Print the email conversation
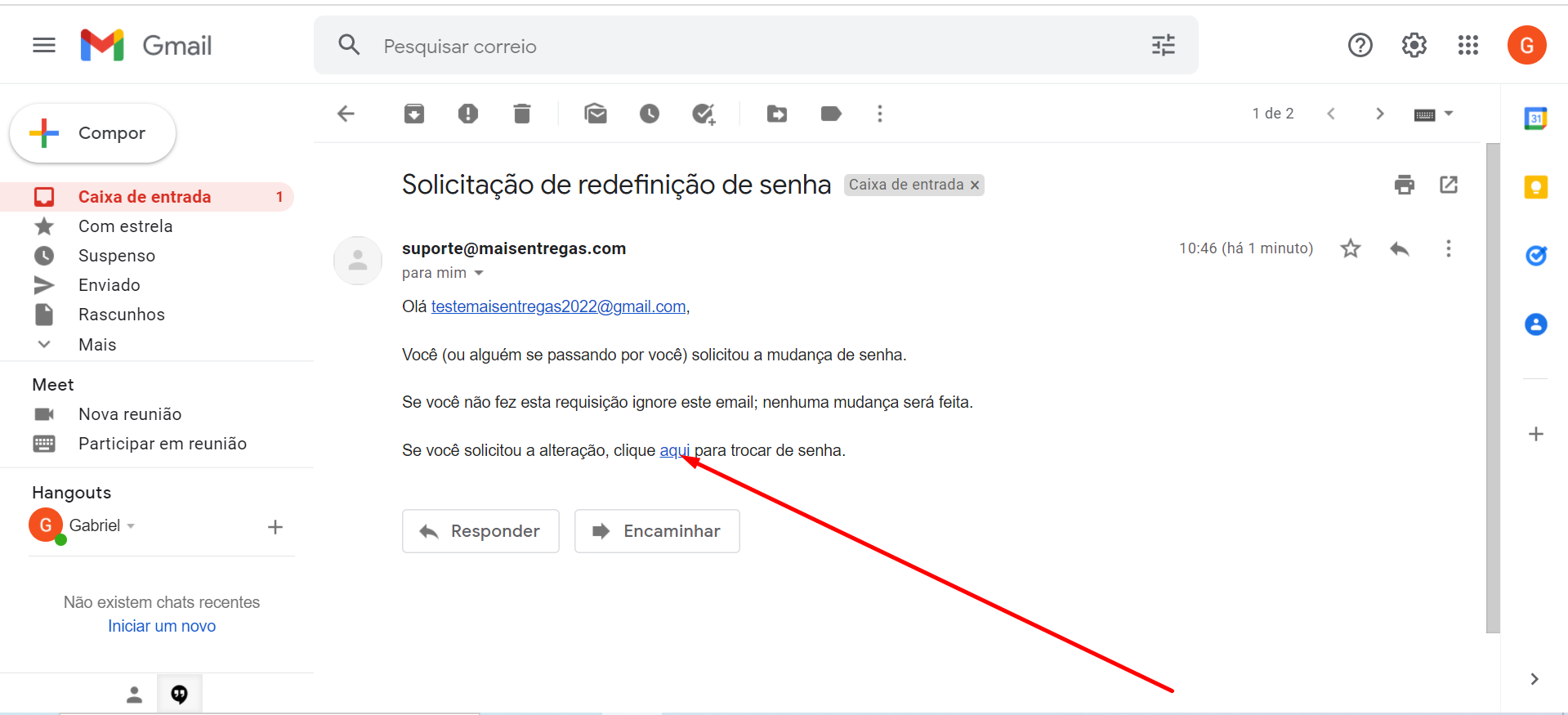 tap(1405, 185)
